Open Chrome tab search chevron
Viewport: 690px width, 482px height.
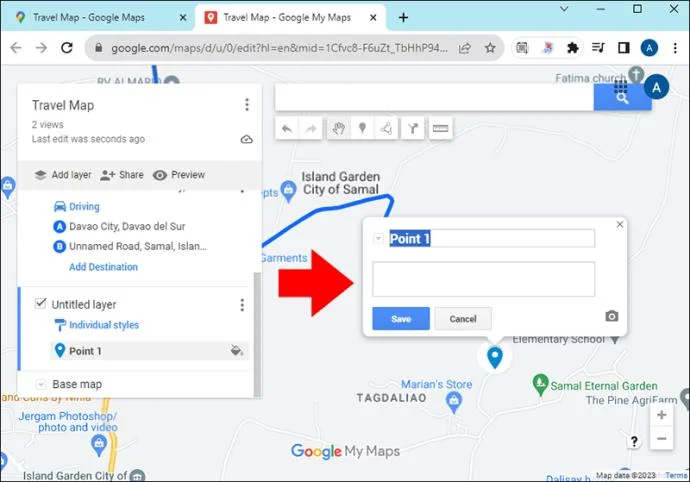coord(564,9)
